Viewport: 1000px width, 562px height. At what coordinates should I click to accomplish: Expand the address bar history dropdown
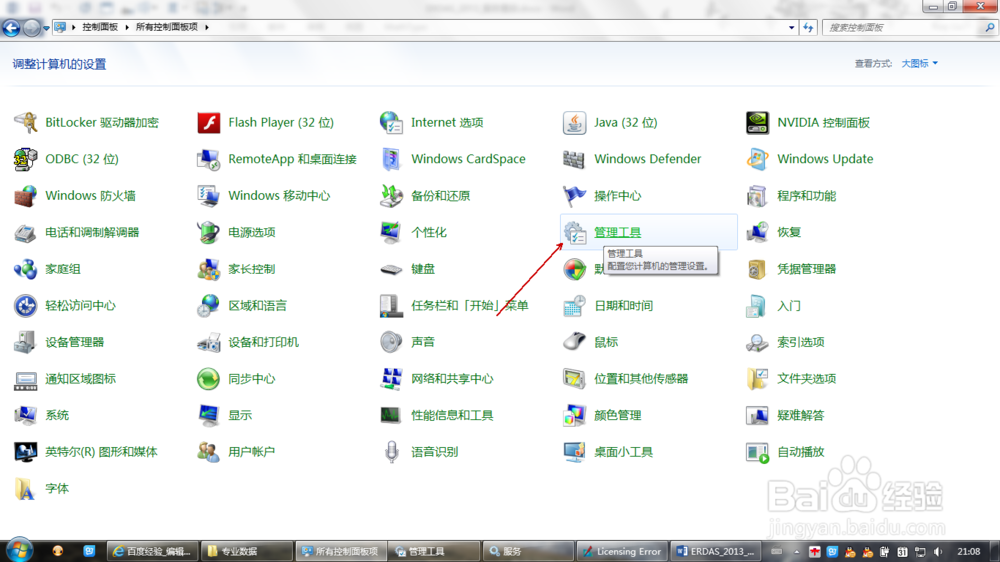(x=791, y=27)
